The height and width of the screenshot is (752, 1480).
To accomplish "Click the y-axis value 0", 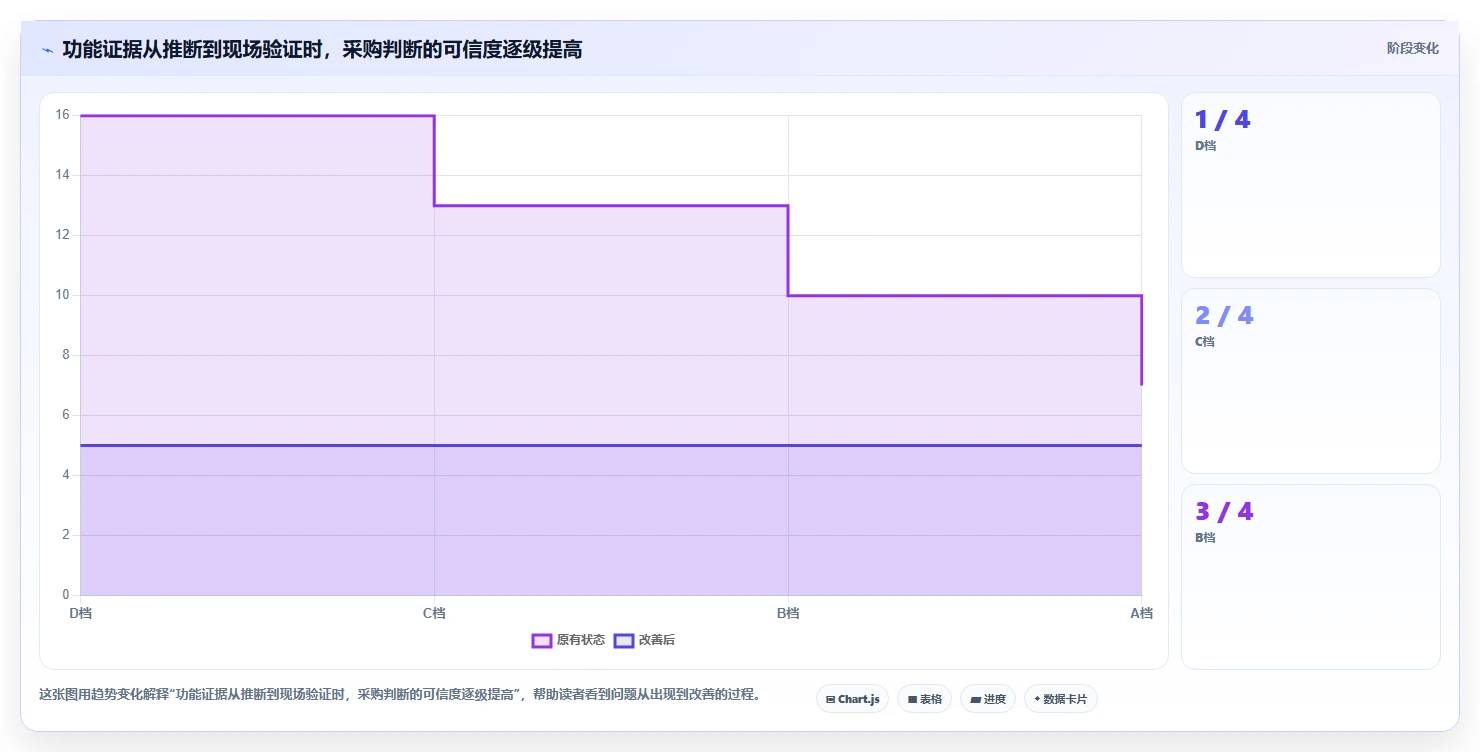I will [x=65, y=595].
